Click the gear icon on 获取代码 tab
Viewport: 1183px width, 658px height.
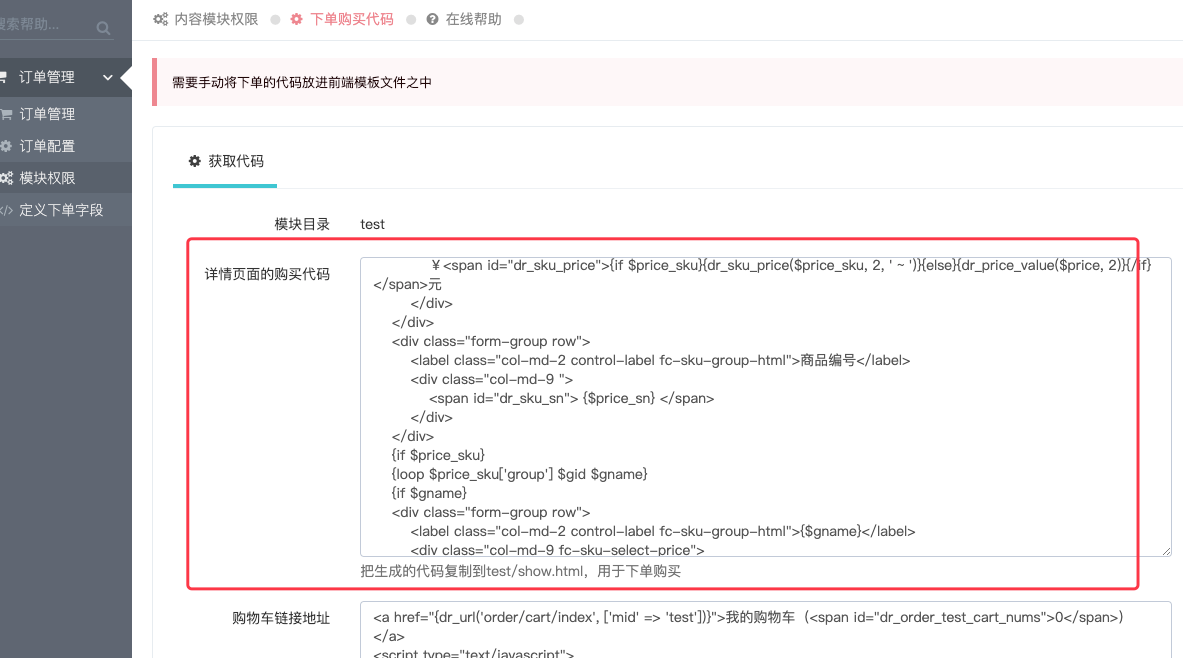click(x=195, y=161)
